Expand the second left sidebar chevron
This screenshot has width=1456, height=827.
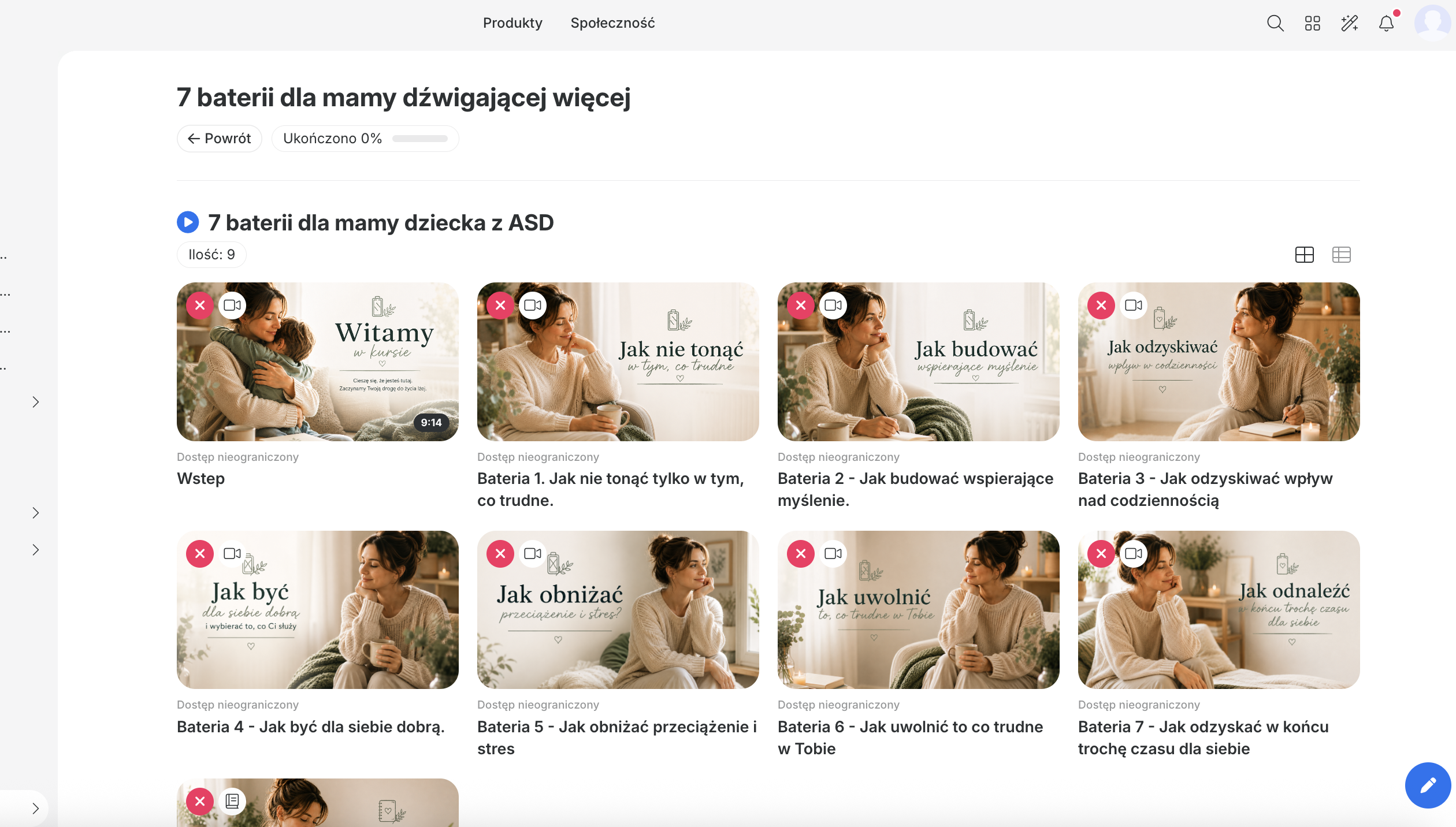[36, 513]
